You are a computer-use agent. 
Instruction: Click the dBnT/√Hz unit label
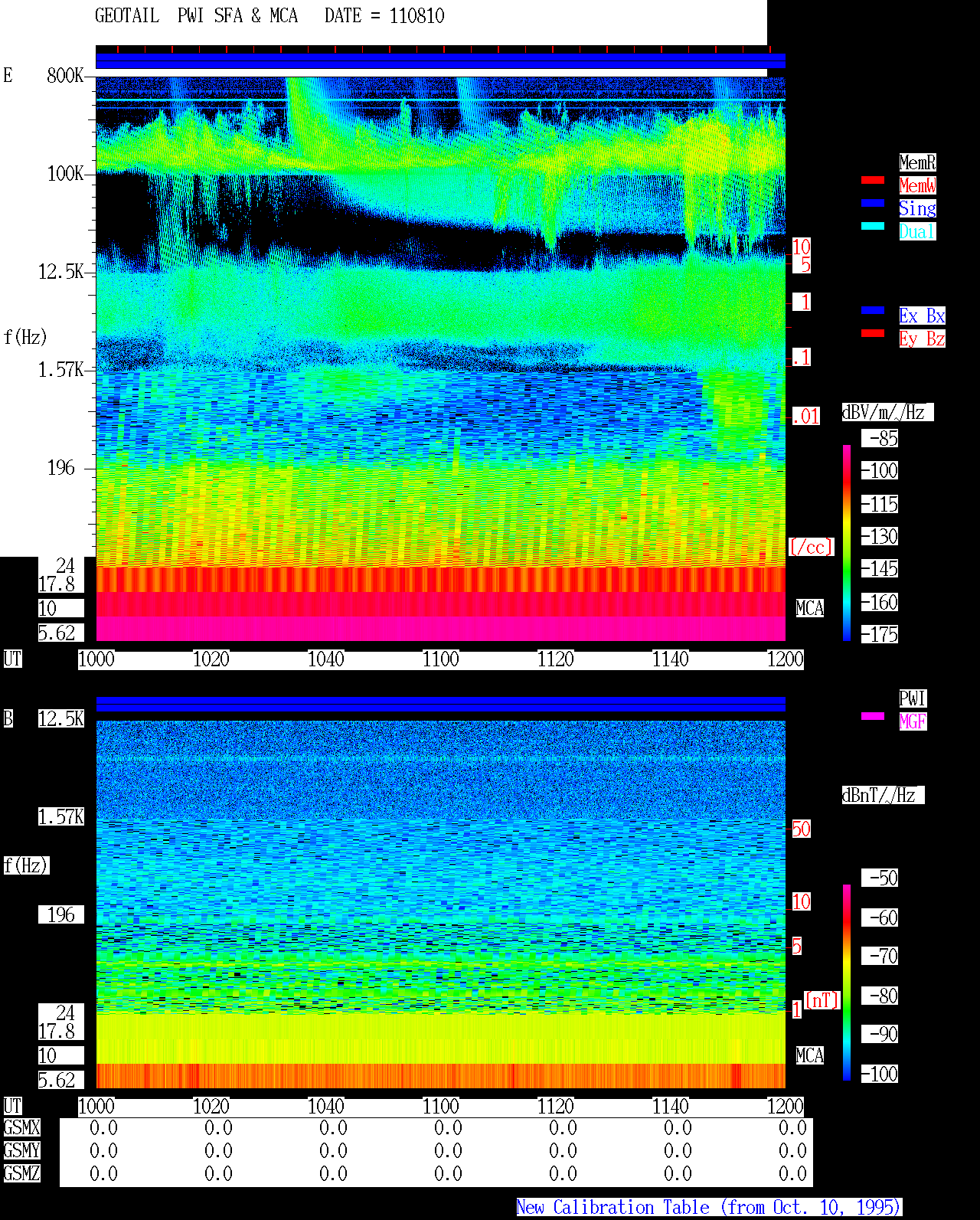pos(883,795)
